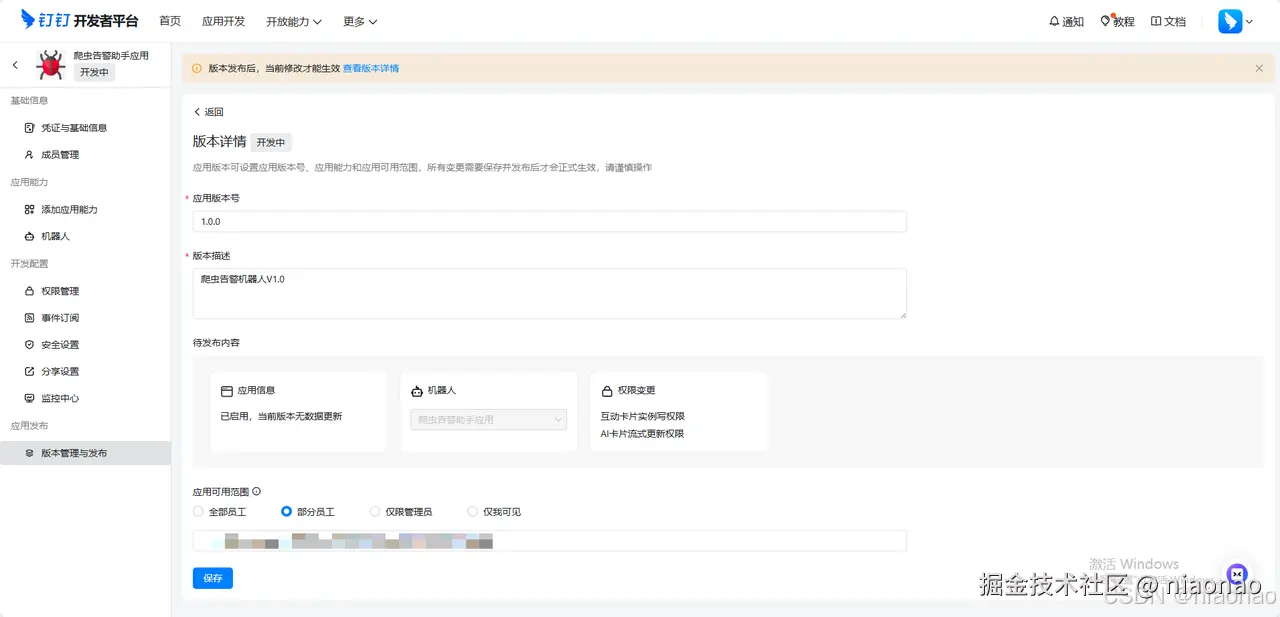This screenshot has width=1280, height=617.
Task: Switch to 首页 in top navigation
Action: [x=169, y=21]
